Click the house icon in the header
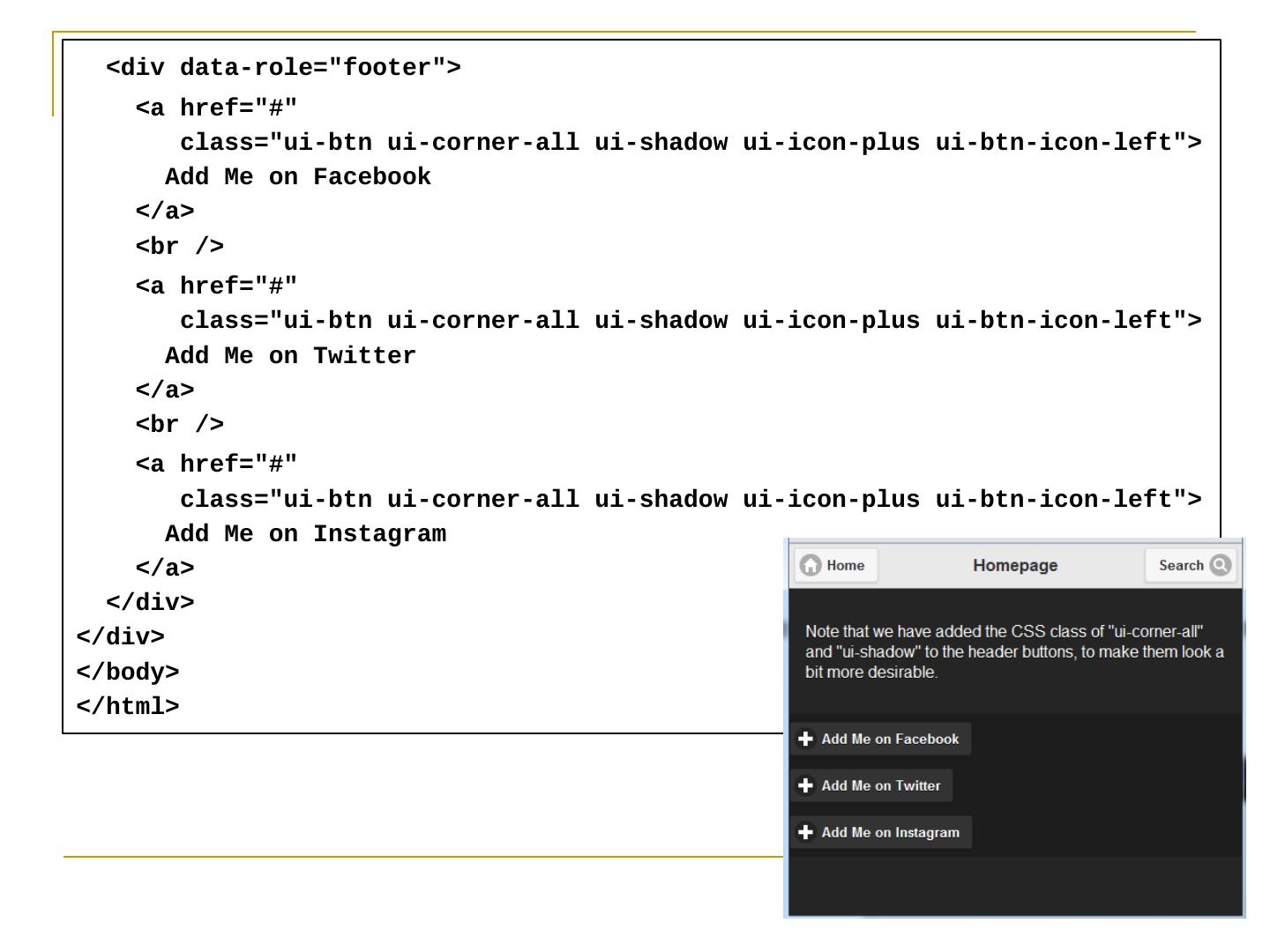This screenshot has height=952, width=1270. 811,566
